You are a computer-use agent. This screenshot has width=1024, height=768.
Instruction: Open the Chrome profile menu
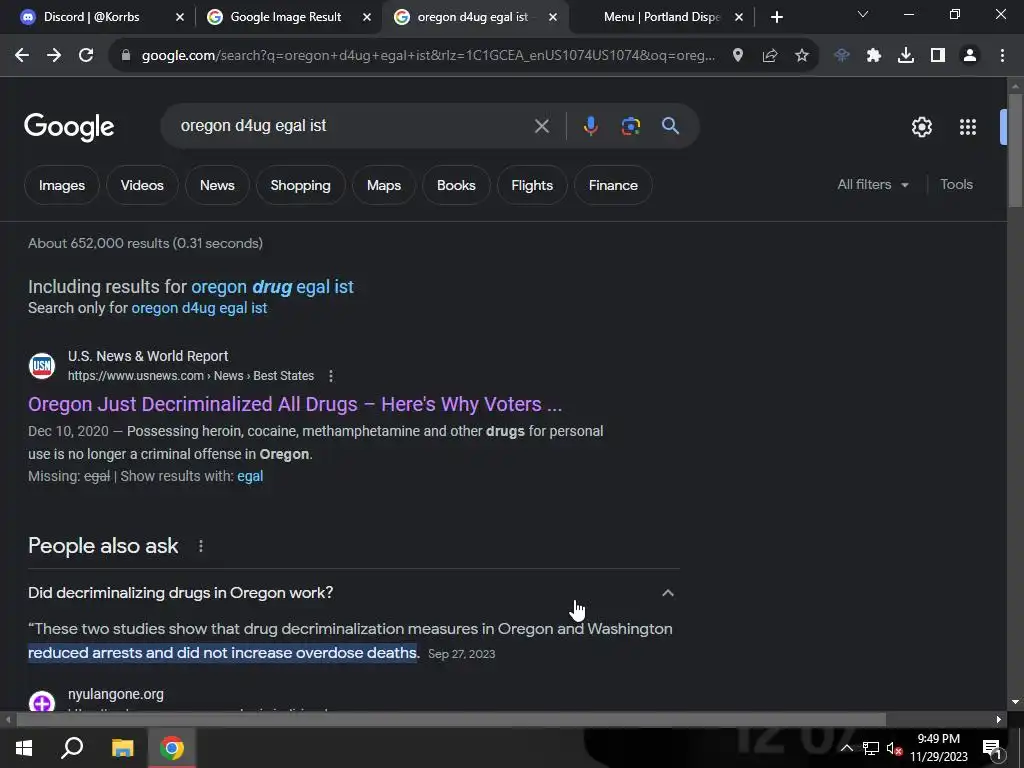[x=970, y=56]
